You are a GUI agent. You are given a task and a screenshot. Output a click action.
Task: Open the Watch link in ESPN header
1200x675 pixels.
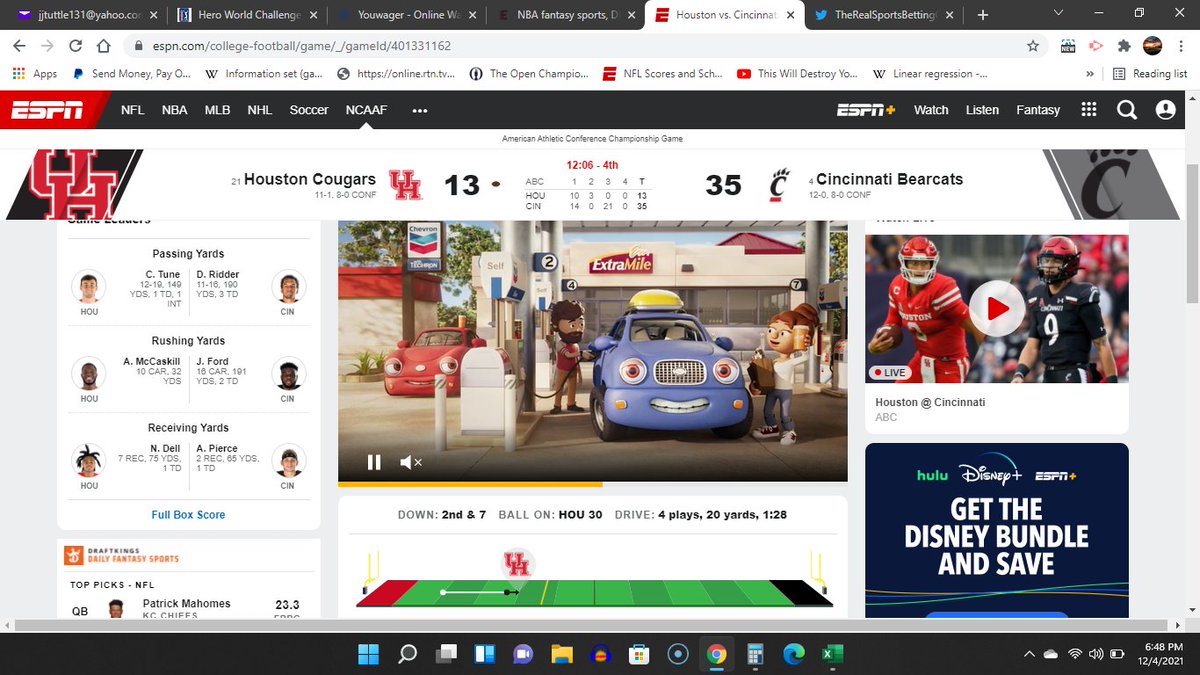pos(931,110)
